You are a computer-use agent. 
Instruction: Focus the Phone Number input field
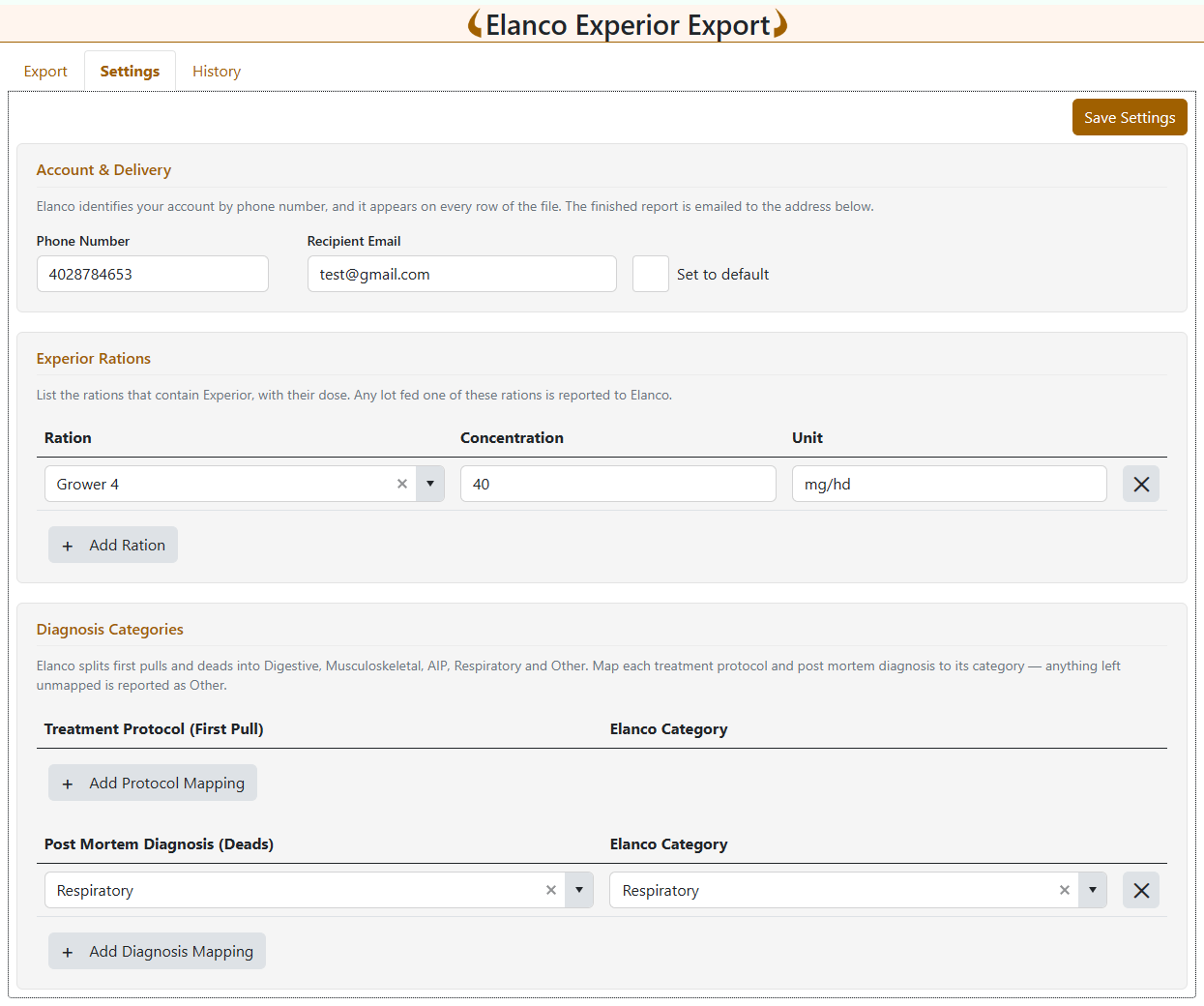pyautogui.click(x=153, y=274)
